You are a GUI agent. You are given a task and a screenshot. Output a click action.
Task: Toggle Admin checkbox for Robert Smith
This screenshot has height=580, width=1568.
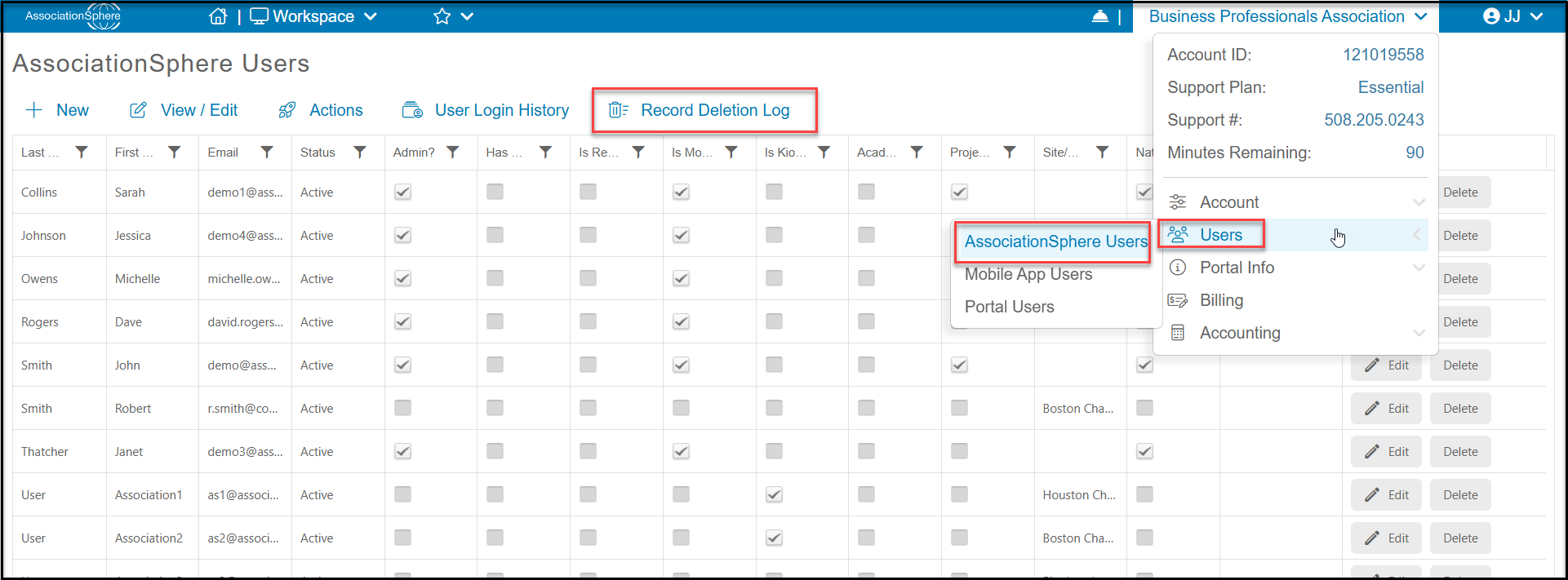pyautogui.click(x=402, y=408)
